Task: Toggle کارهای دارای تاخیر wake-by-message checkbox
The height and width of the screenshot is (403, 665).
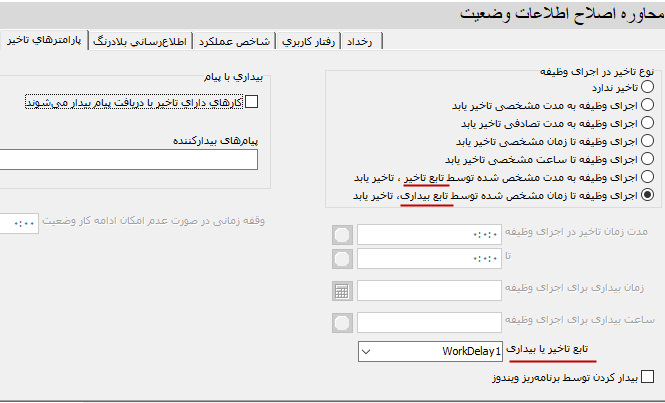Action: pos(251,101)
